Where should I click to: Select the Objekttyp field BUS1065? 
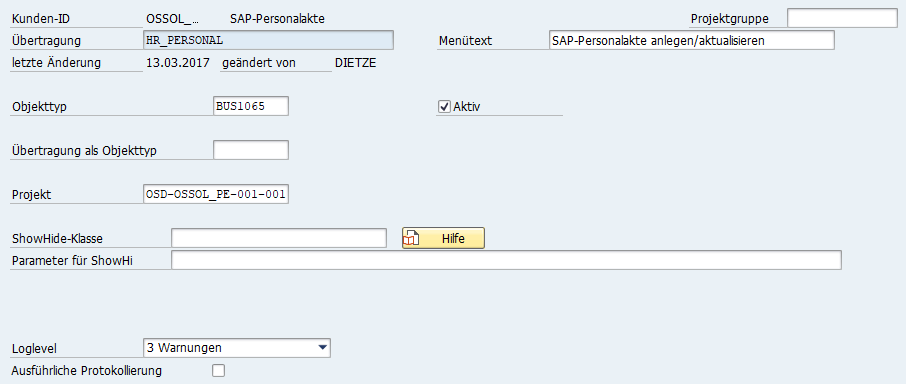pyautogui.click(x=251, y=106)
